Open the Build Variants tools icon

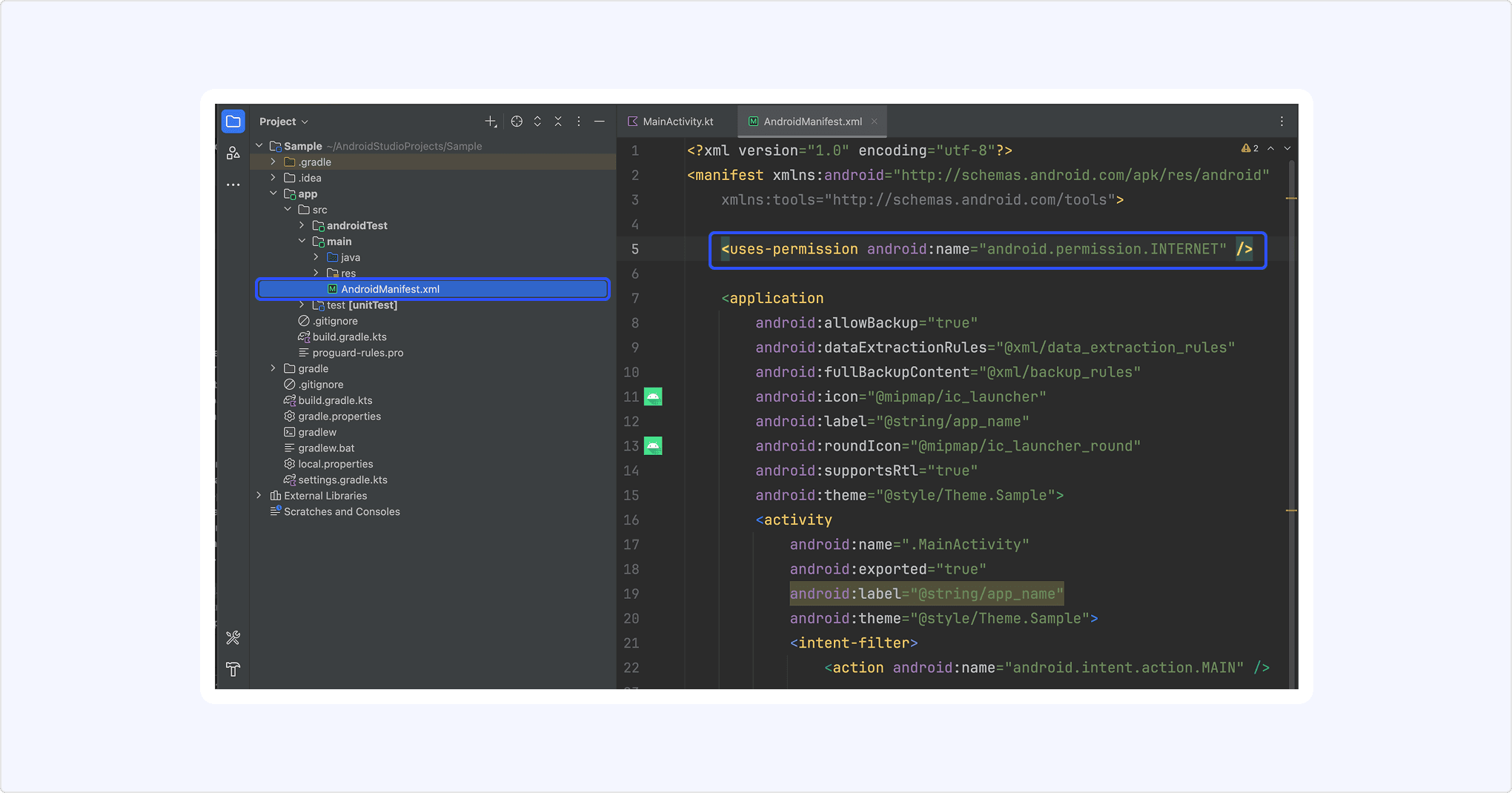point(233,637)
